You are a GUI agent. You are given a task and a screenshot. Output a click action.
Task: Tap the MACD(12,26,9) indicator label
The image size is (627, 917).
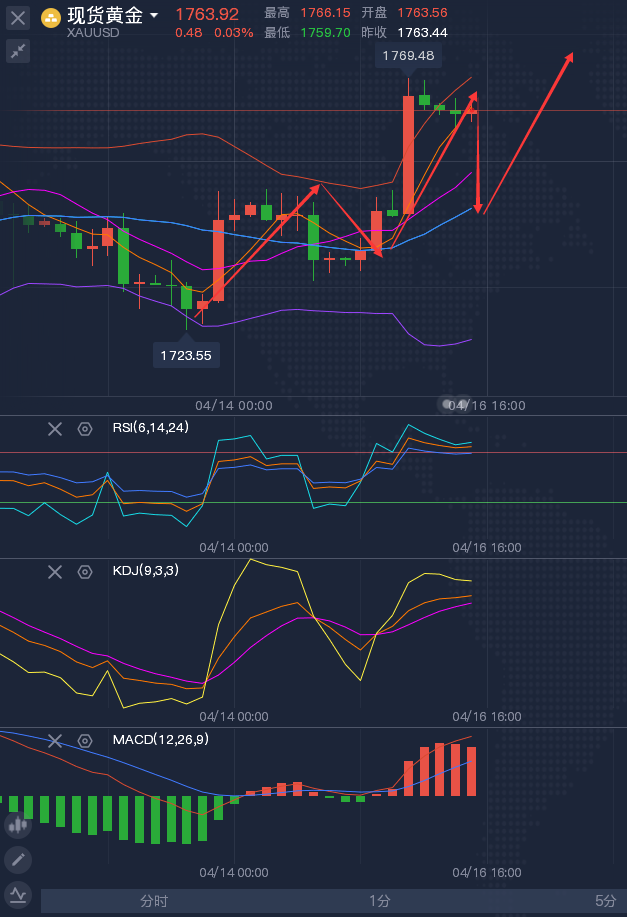click(x=161, y=740)
